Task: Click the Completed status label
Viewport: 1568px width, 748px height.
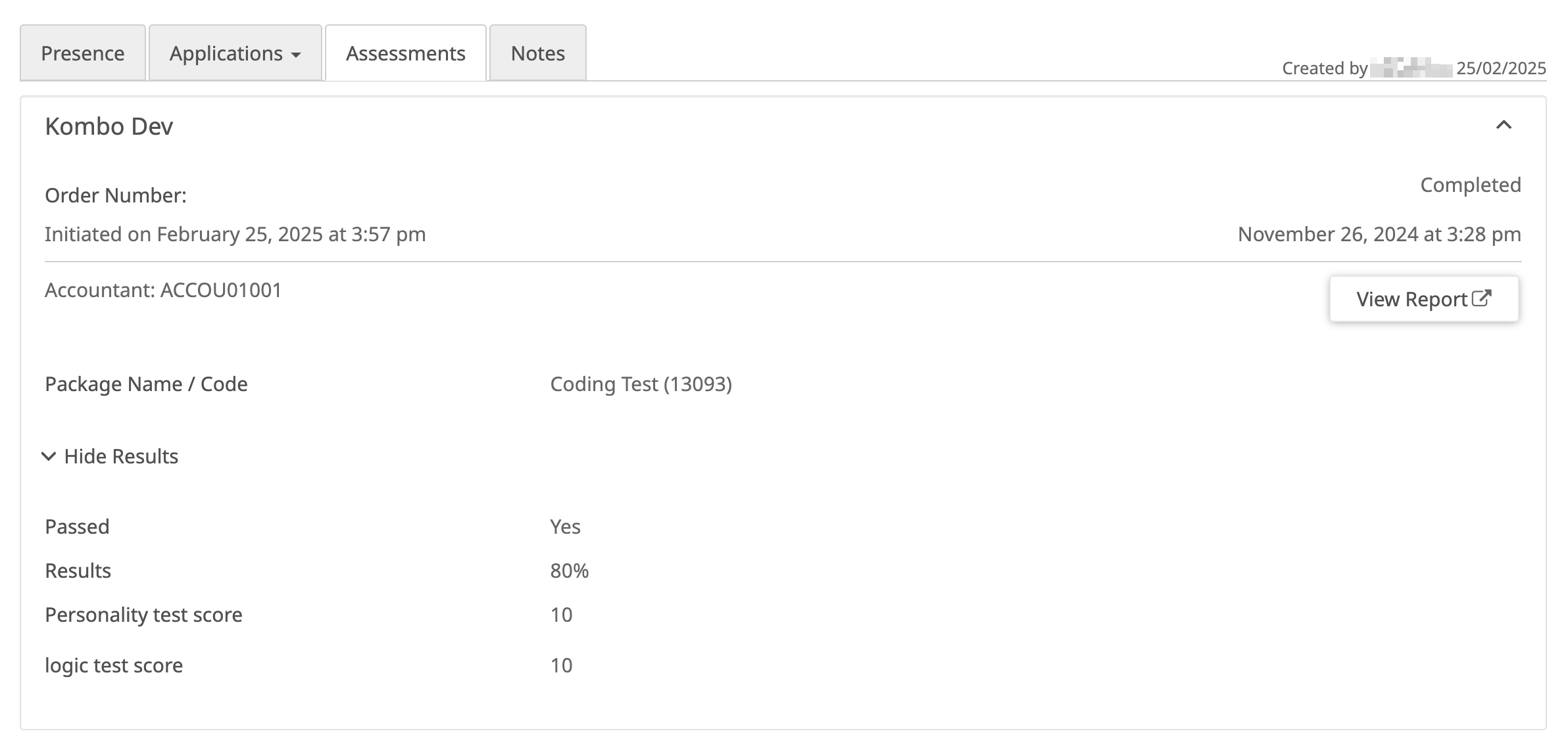Action: click(x=1470, y=185)
